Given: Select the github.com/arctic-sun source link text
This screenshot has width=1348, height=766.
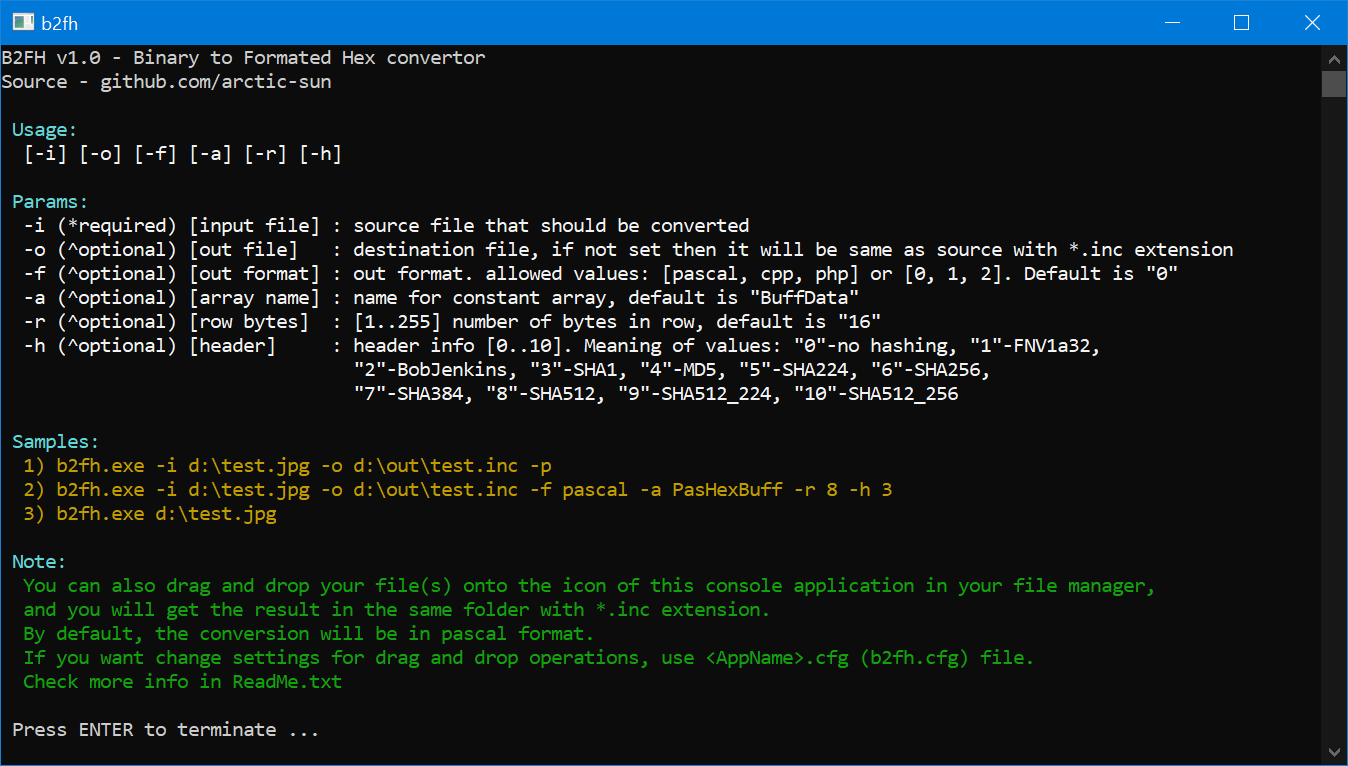Looking at the screenshot, I should pos(214,81).
